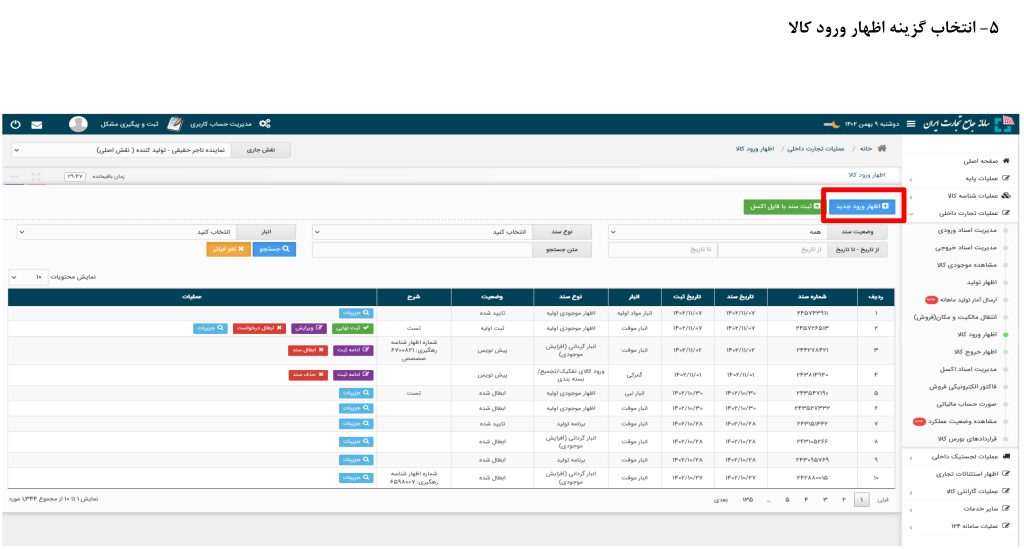Click the truck icon for عملیات لجستیک داخلی
Viewport: 1024px width, 549px height.
1005,457
